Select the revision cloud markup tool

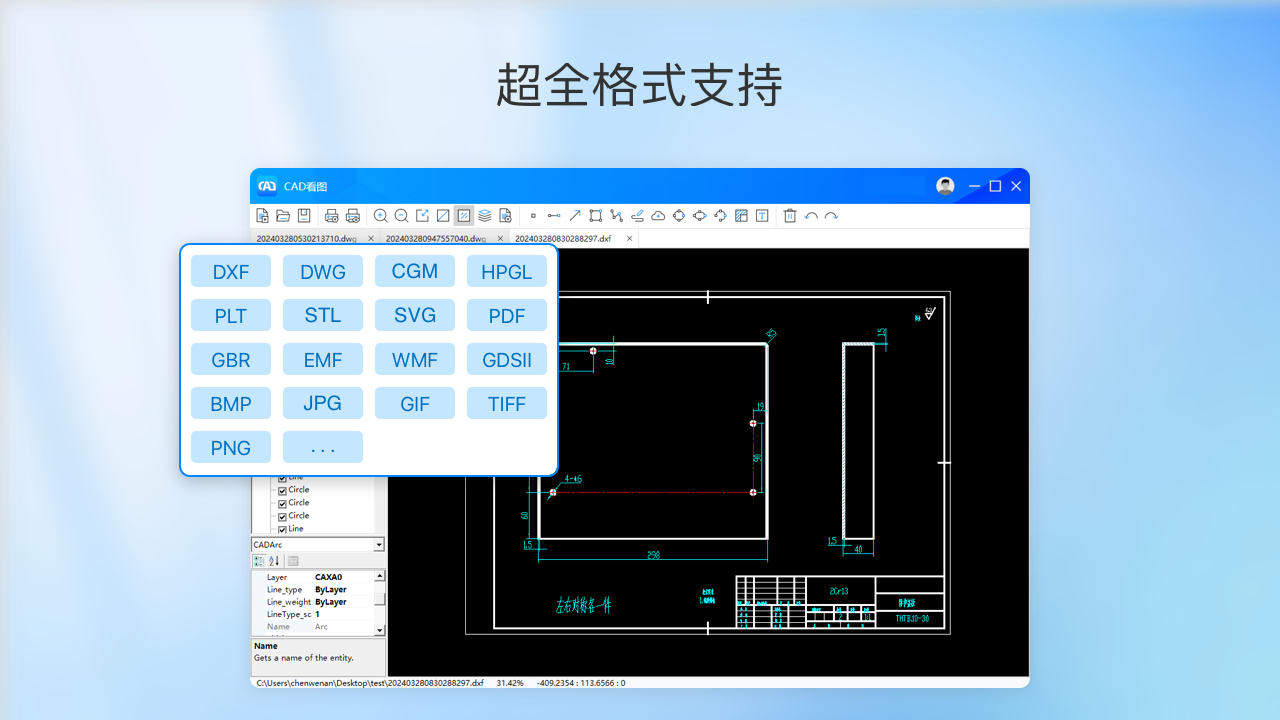tap(657, 215)
